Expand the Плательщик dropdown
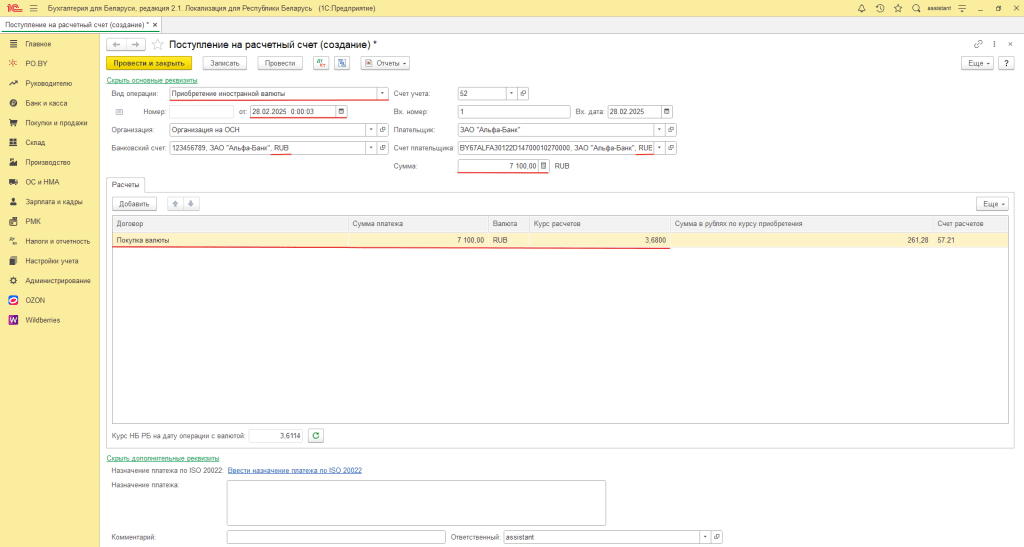Image resolution: width=1024 pixels, height=547 pixels. [x=659, y=130]
